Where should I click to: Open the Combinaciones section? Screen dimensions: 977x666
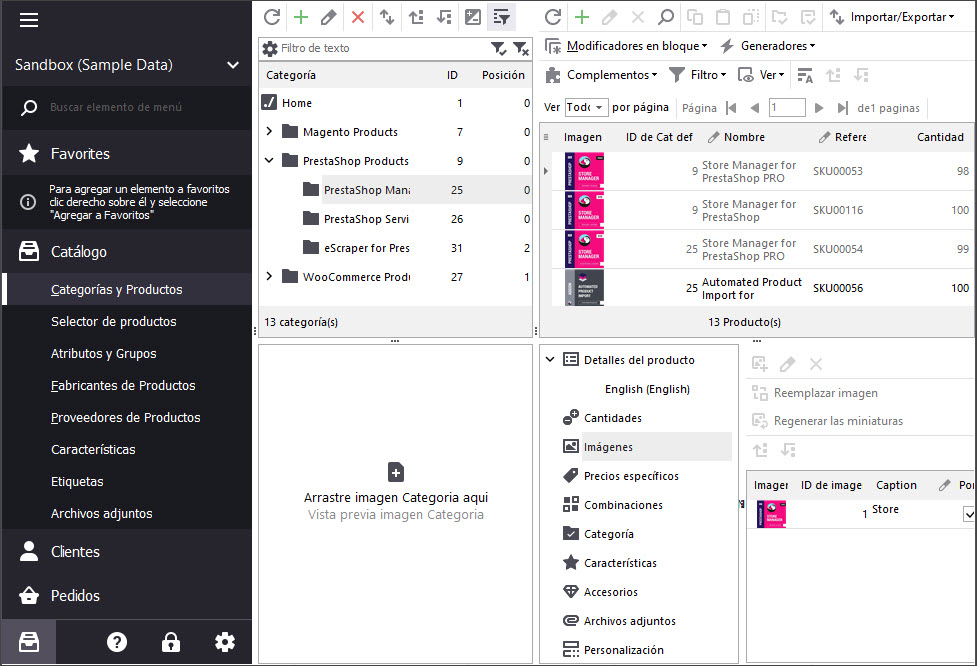tap(623, 505)
